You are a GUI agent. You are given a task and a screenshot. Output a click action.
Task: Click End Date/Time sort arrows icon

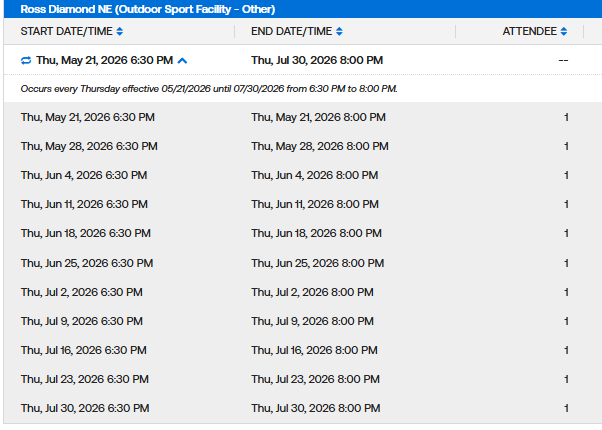(339, 32)
